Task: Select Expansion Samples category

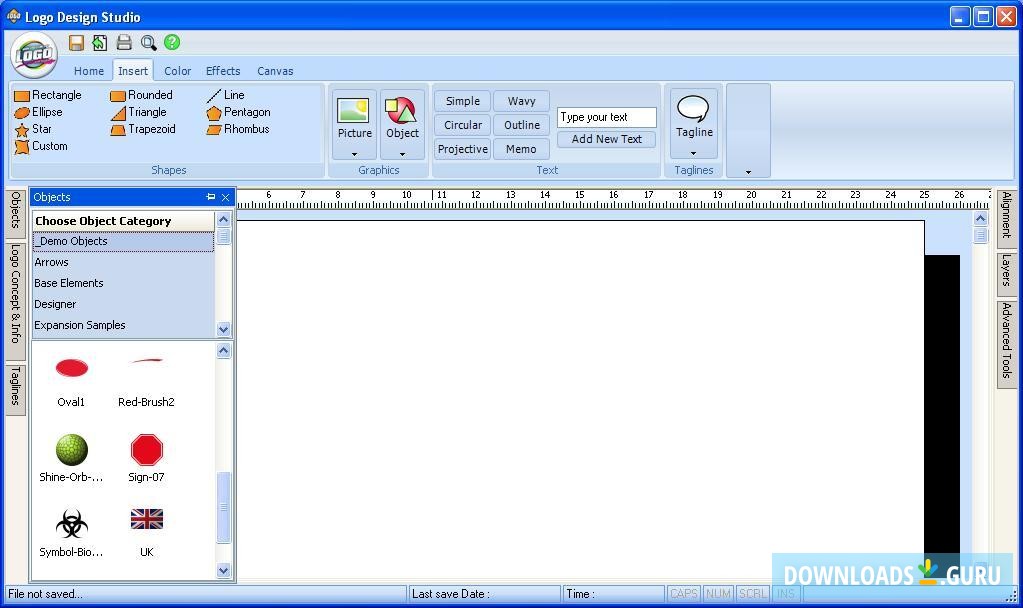Action: (123, 325)
